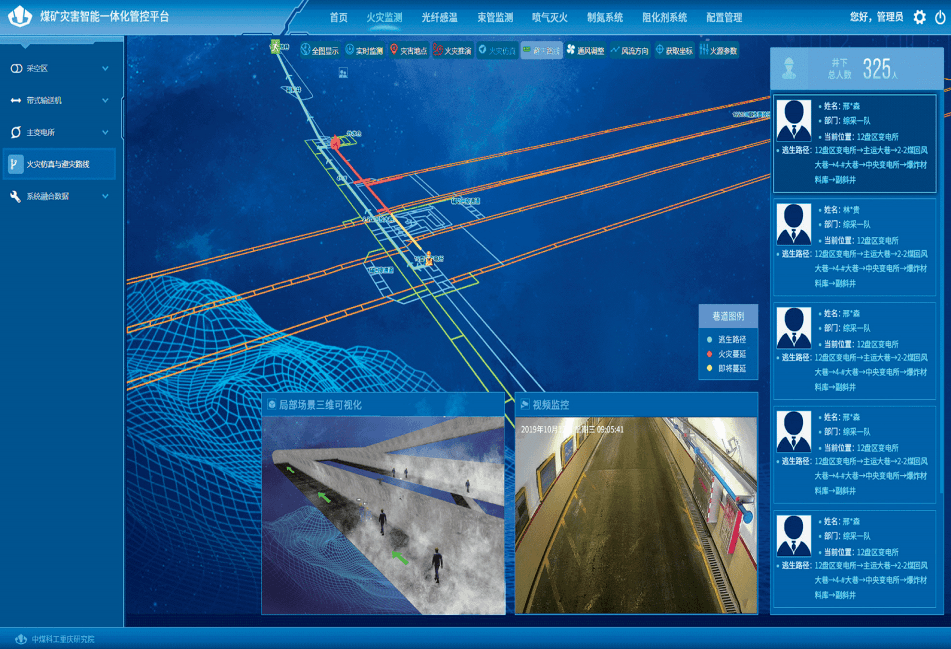
Task: Click the 通风调整 fan icon
Action: [x=571, y=50]
